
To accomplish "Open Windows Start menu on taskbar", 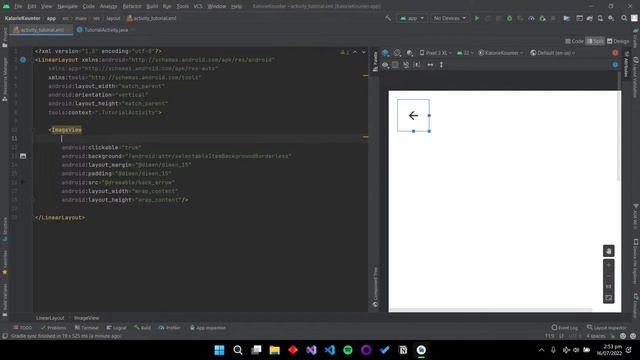I will [x=219, y=350].
